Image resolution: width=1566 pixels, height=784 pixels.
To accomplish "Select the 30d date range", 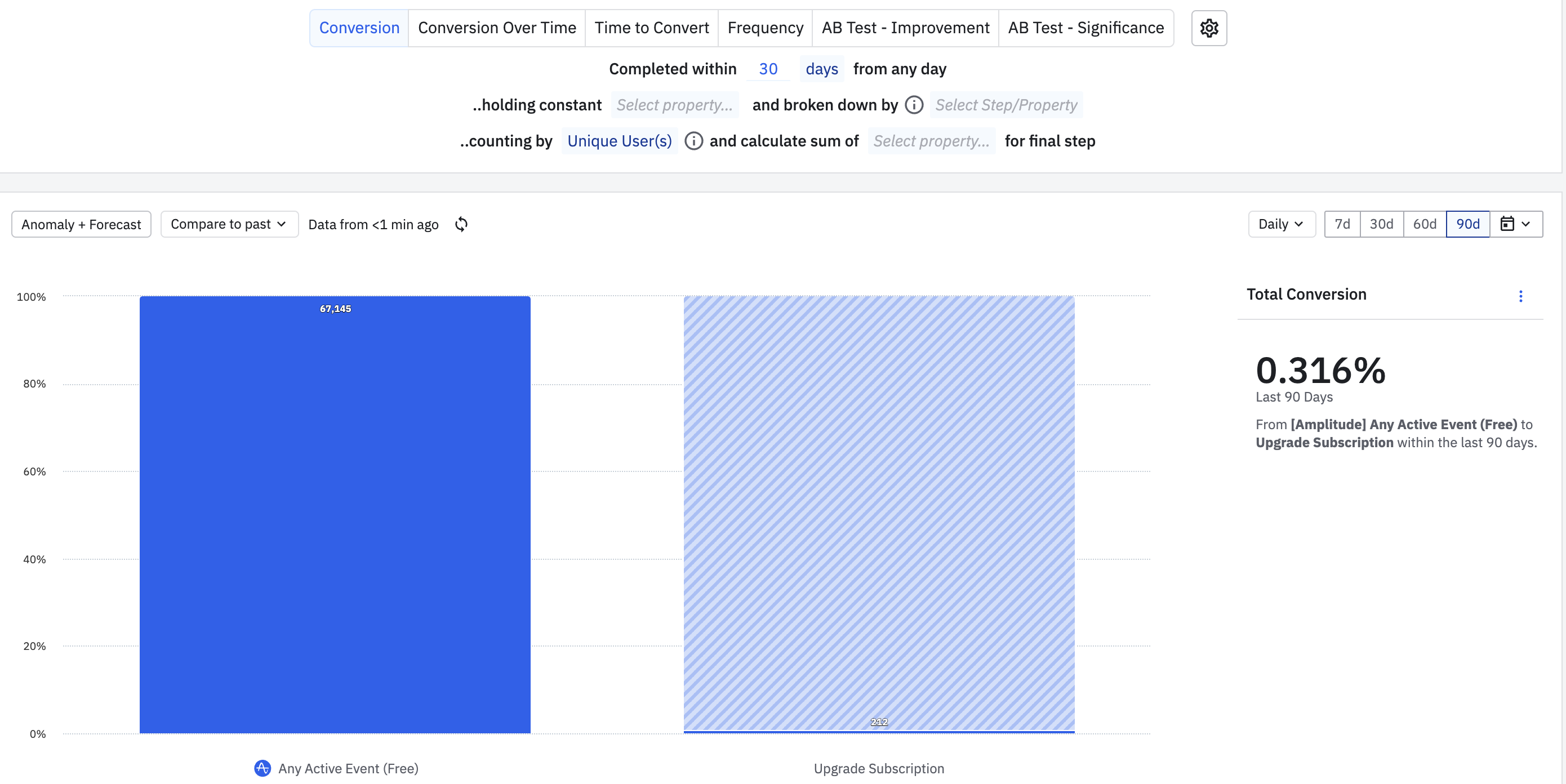I will coord(1381,224).
